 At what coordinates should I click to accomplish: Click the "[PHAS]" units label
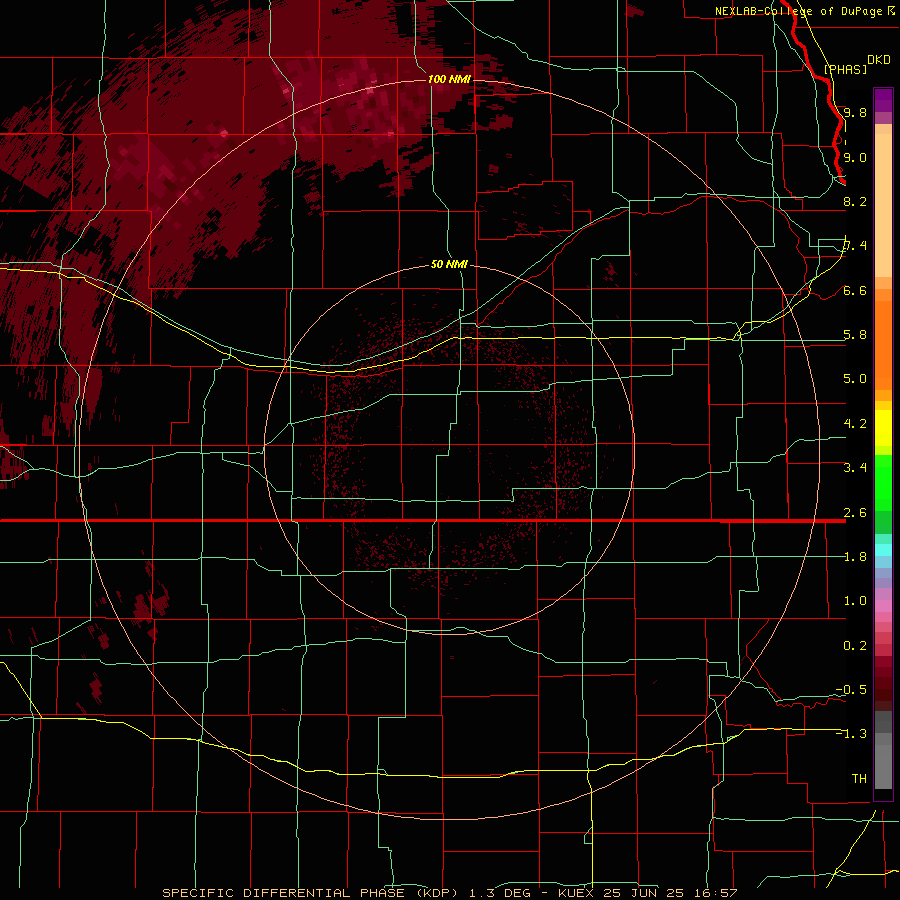click(845, 69)
